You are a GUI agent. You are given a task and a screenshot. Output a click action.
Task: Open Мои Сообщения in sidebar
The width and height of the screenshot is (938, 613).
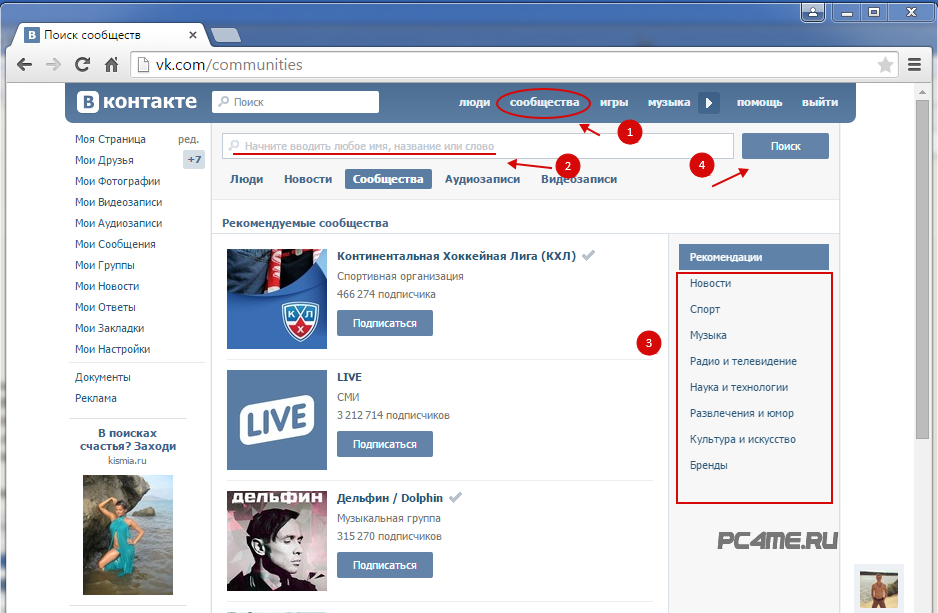pos(115,244)
